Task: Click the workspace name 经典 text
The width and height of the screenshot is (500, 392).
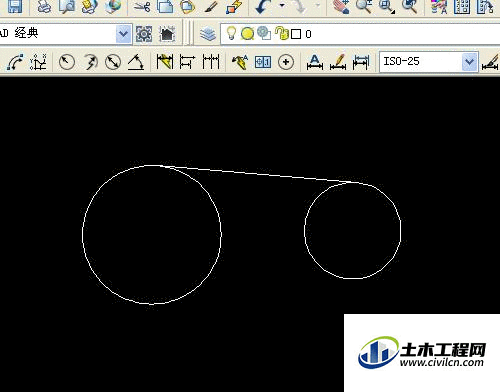Action: [x=26, y=33]
